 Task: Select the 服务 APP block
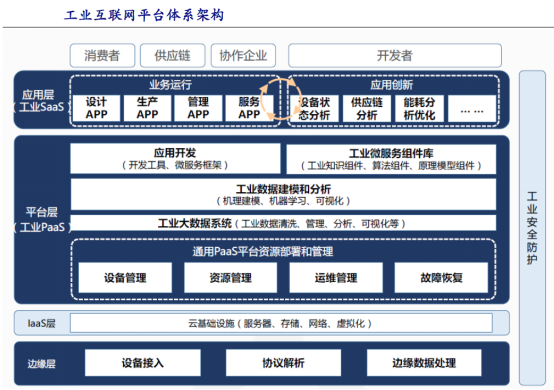[x=249, y=108]
